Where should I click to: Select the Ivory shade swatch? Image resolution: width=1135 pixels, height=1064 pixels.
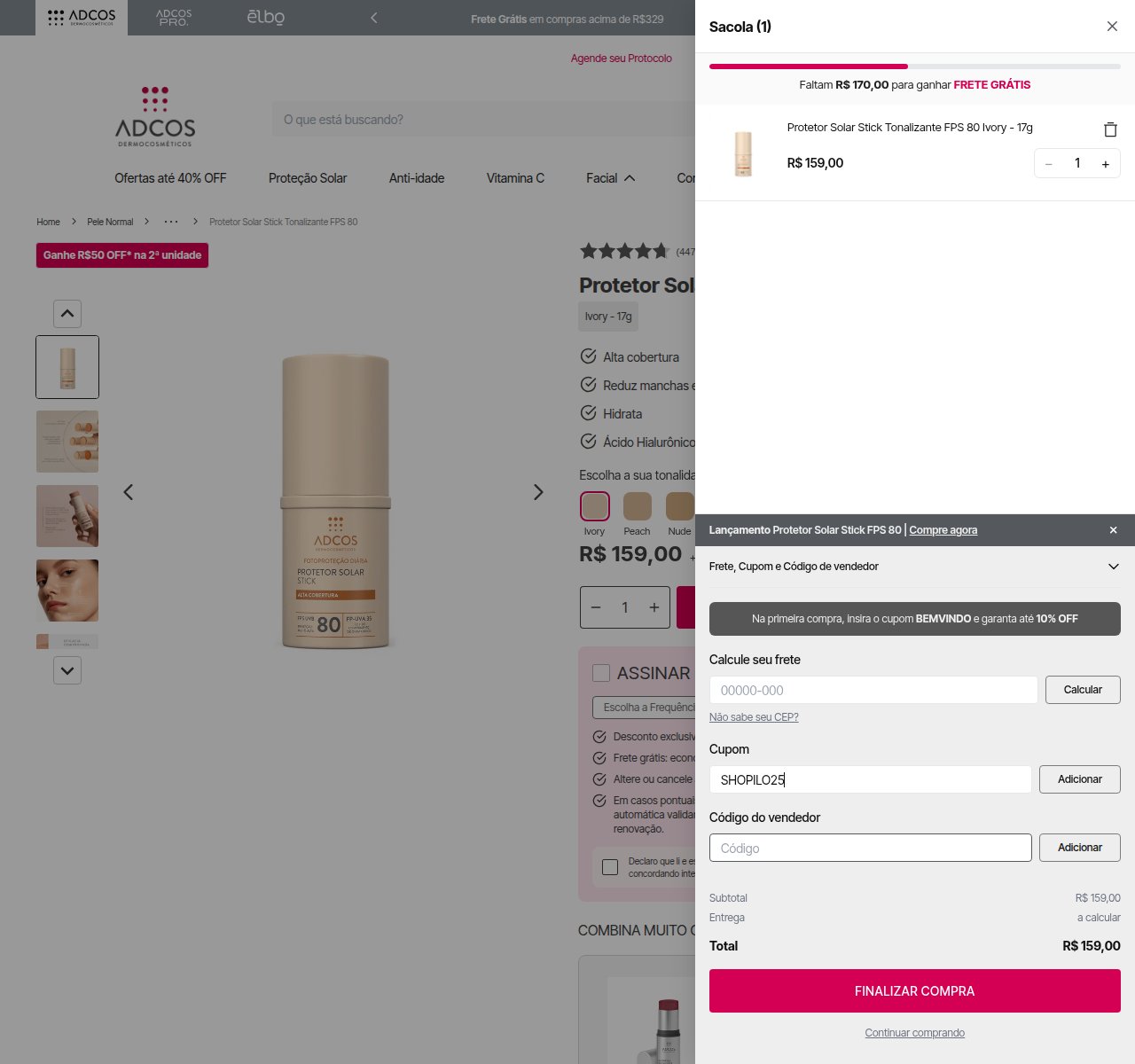[595, 506]
